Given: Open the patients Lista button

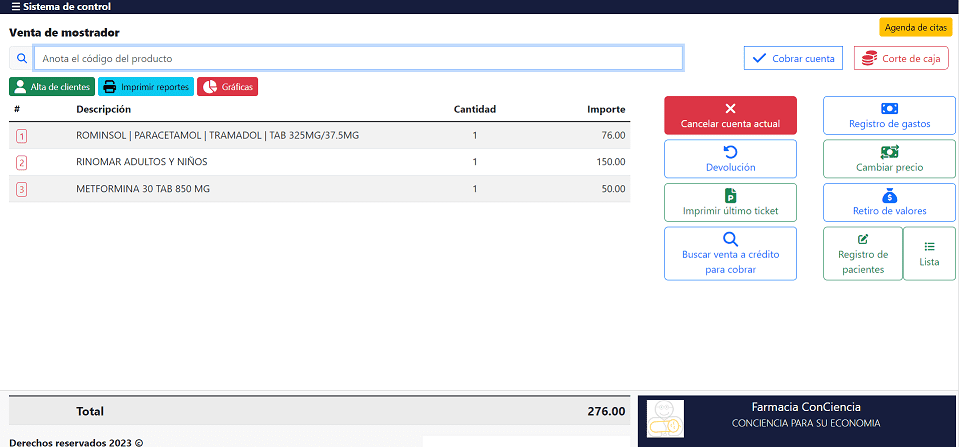Looking at the screenshot, I should [x=929, y=253].
